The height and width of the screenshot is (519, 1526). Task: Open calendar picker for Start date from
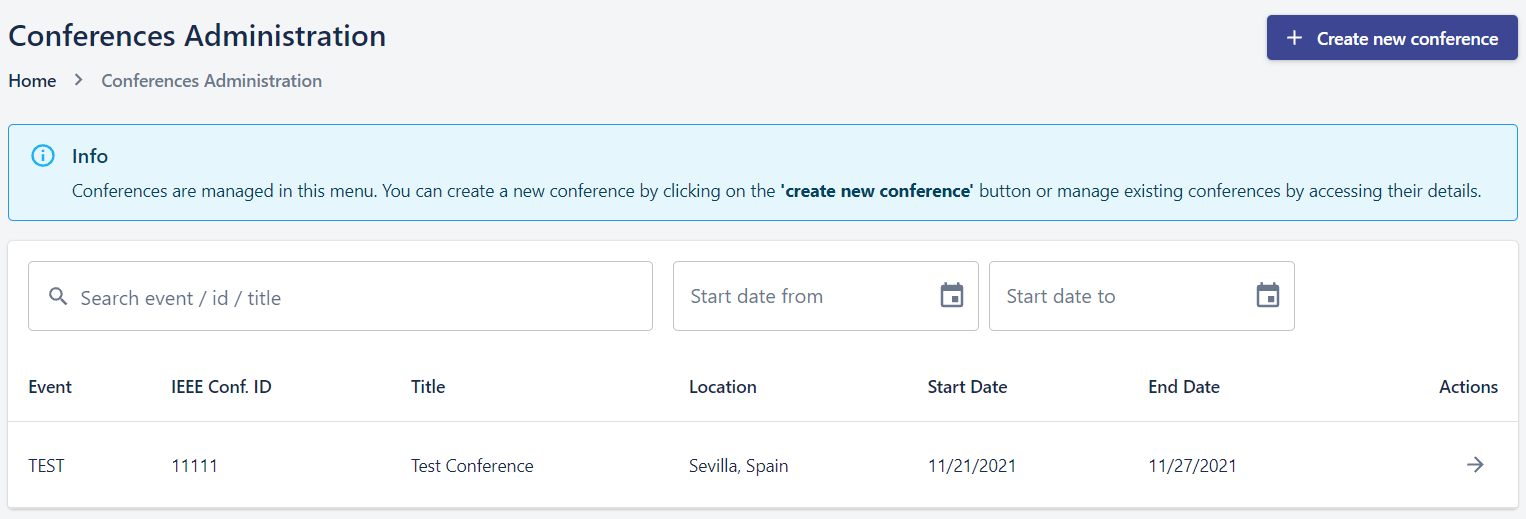click(x=952, y=296)
